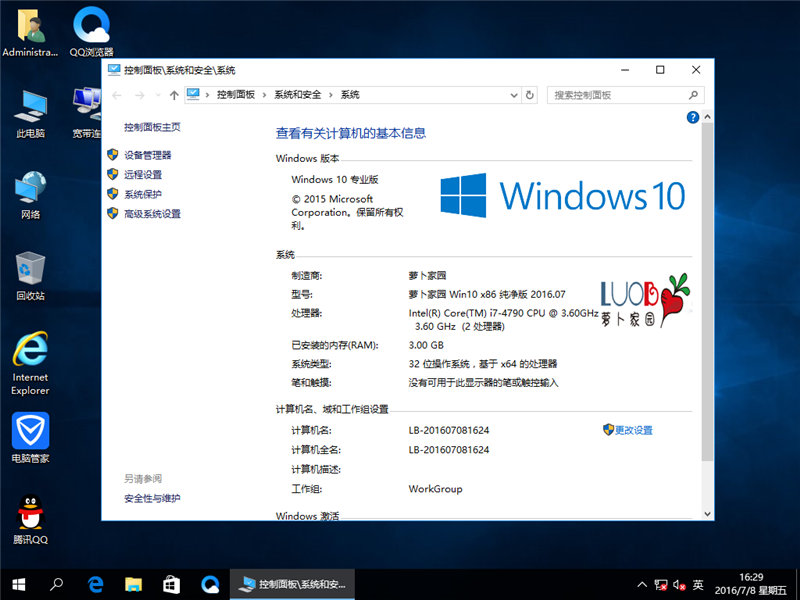Open 电脑管家 desktop icon

point(31,438)
